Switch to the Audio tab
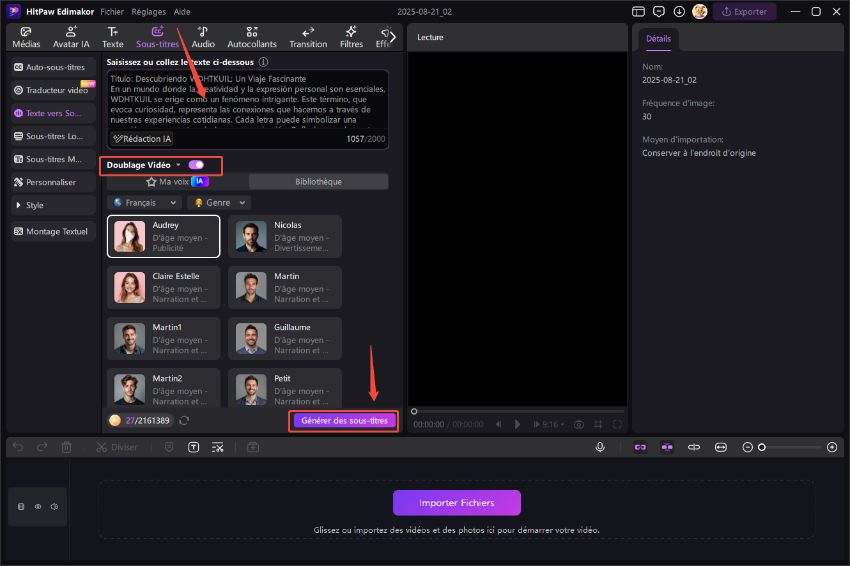The width and height of the screenshot is (850, 566). point(203,38)
